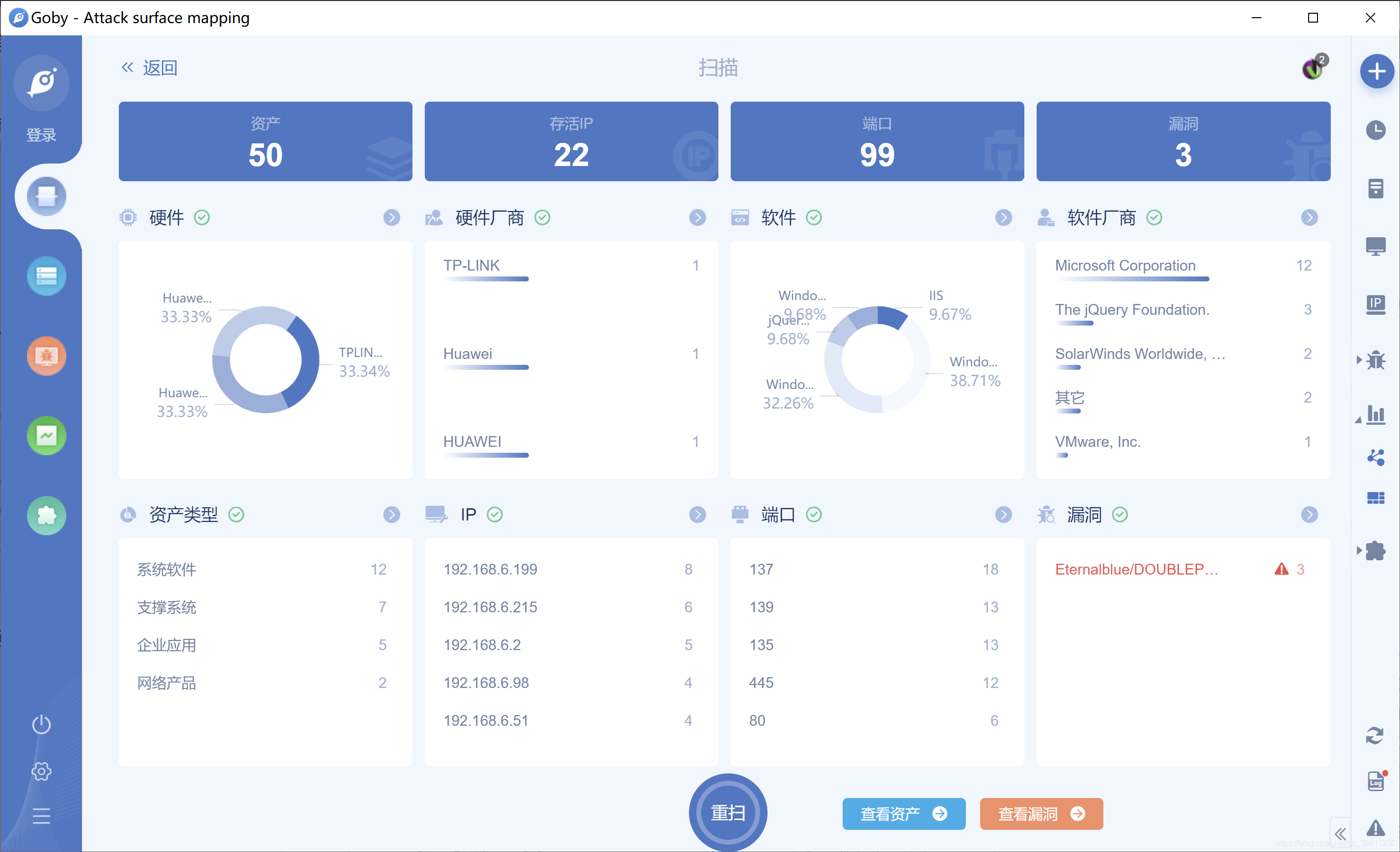Screen dimensions: 1400x852
Task: Expand the 端口 panel arrow
Action: pos(1003,514)
